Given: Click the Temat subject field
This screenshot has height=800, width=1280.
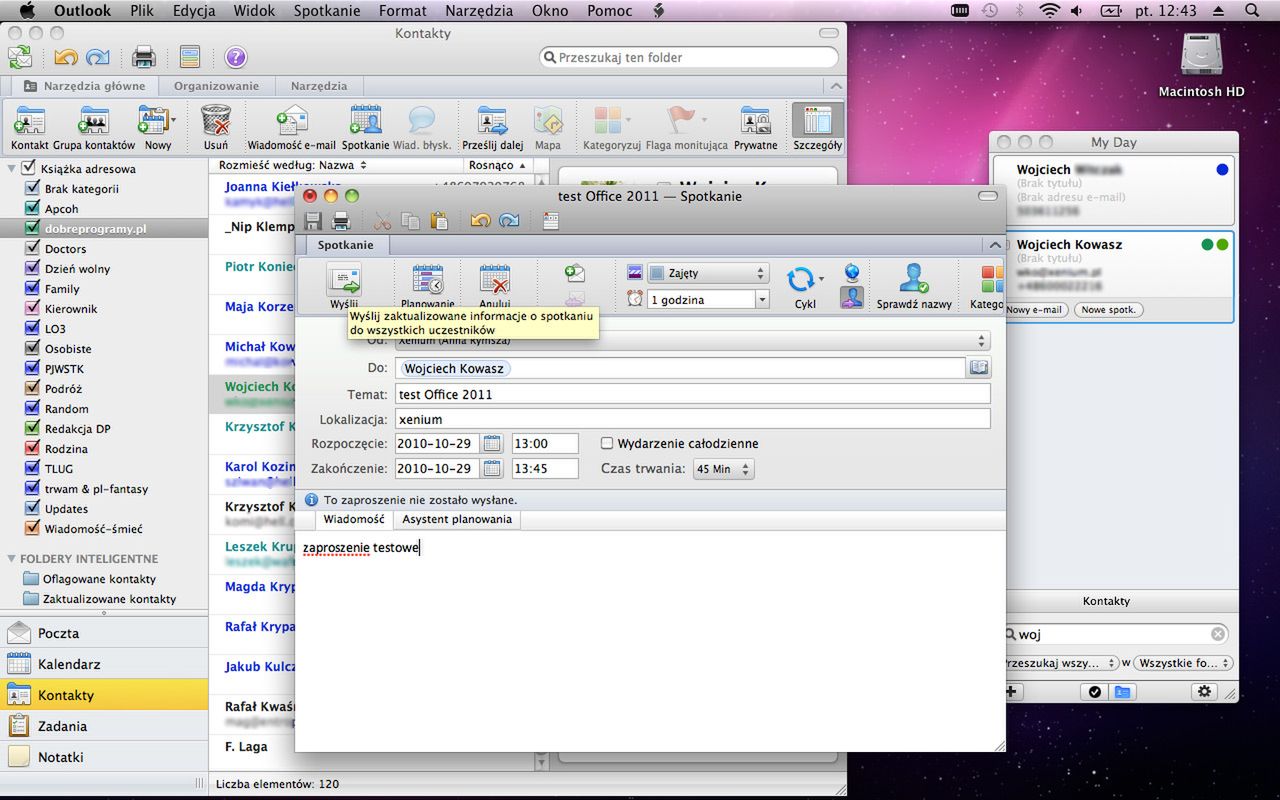Looking at the screenshot, I should click(692, 394).
